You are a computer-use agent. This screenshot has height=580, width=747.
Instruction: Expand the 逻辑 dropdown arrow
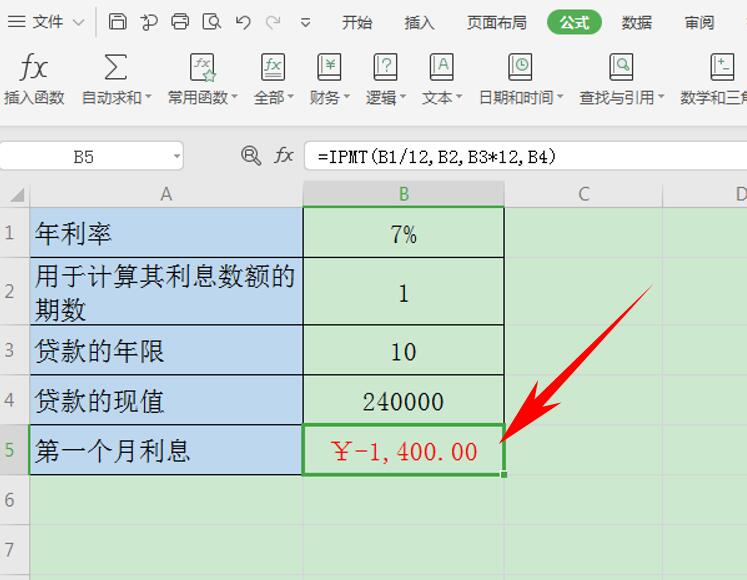point(403,97)
